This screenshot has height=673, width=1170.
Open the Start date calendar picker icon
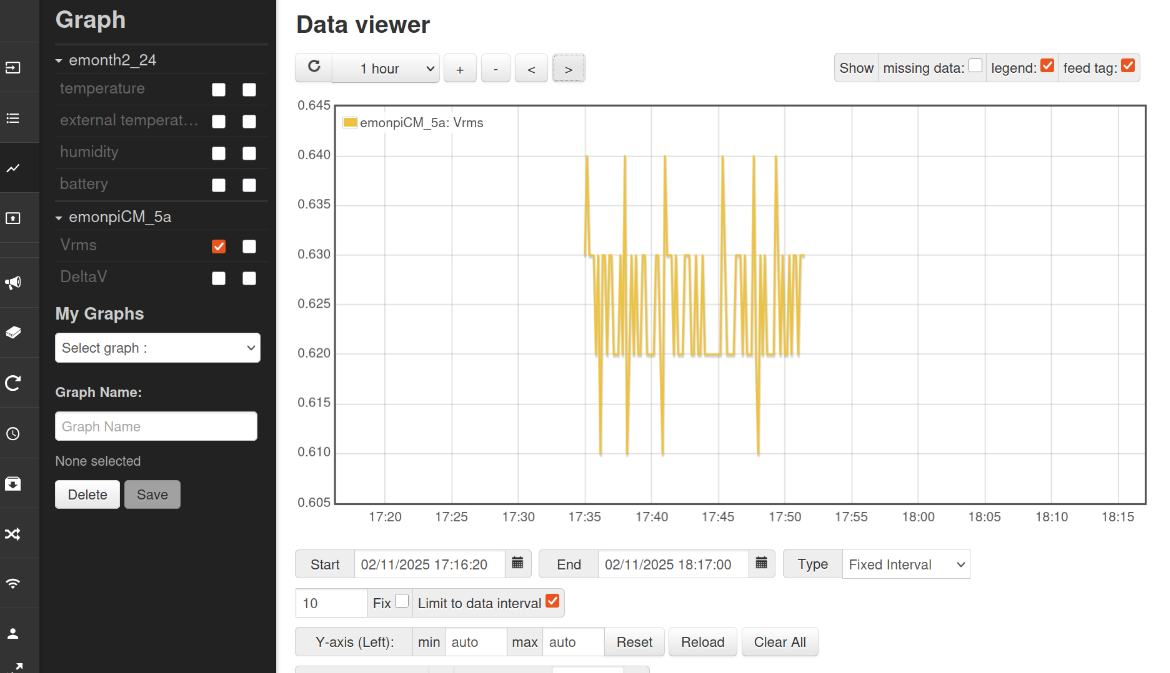[x=517, y=564]
